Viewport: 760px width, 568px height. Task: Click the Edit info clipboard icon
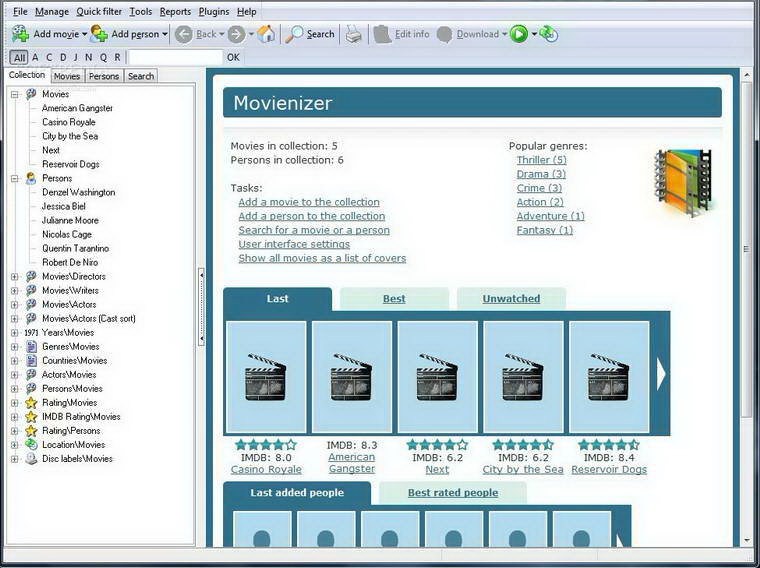(x=382, y=34)
